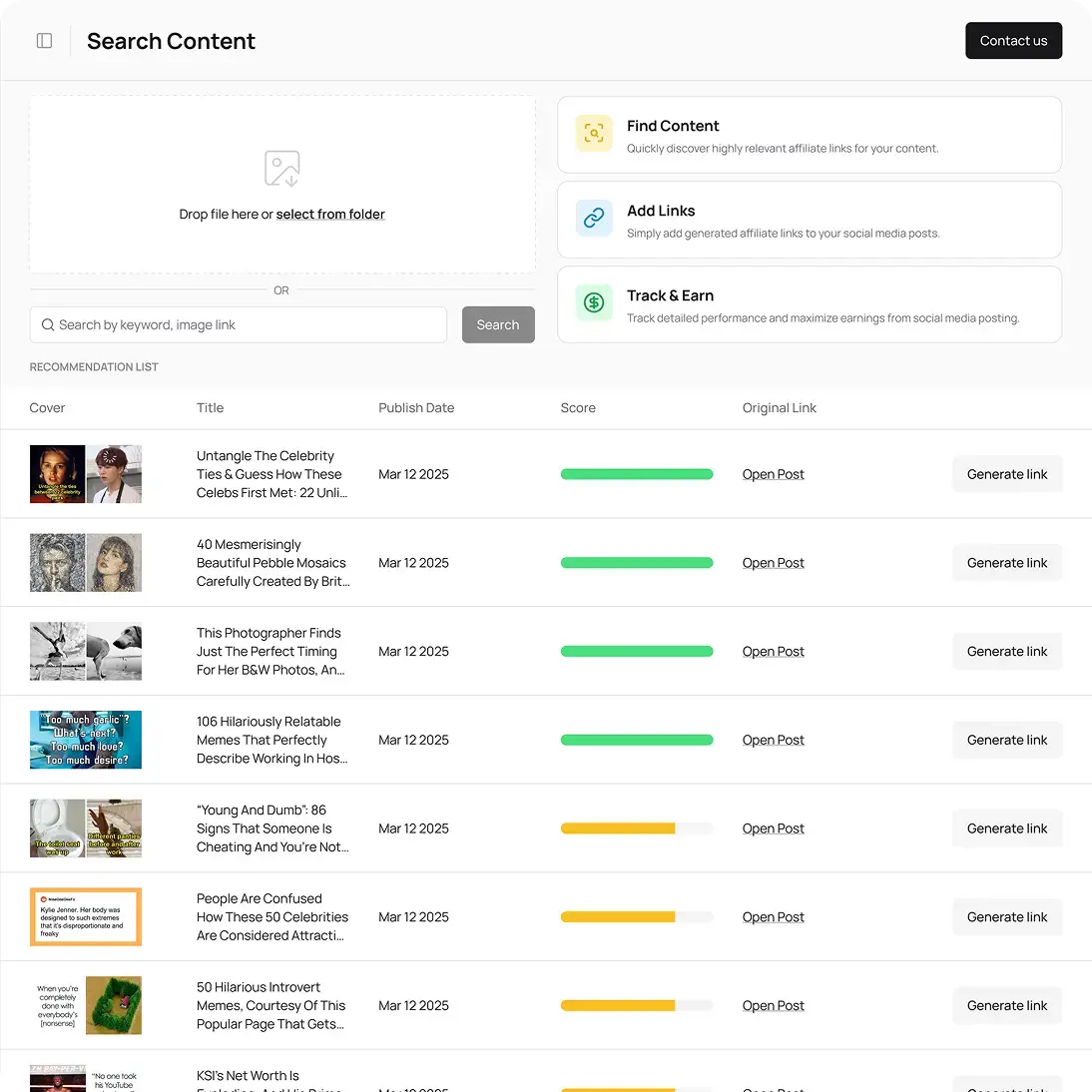The height and width of the screenshot is (1092, 1092).
Task: Click the Score column header
Action: (578, 407)
